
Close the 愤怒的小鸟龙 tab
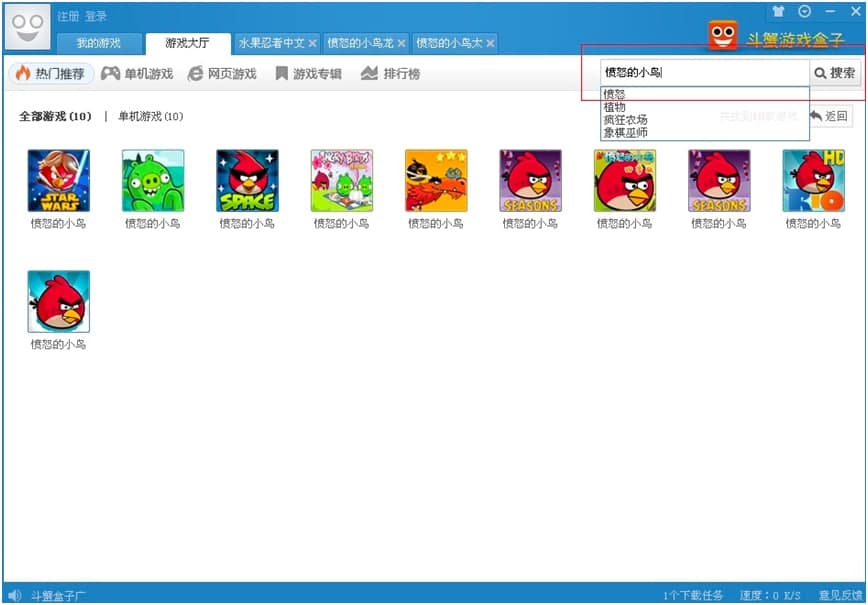[402, 43]
